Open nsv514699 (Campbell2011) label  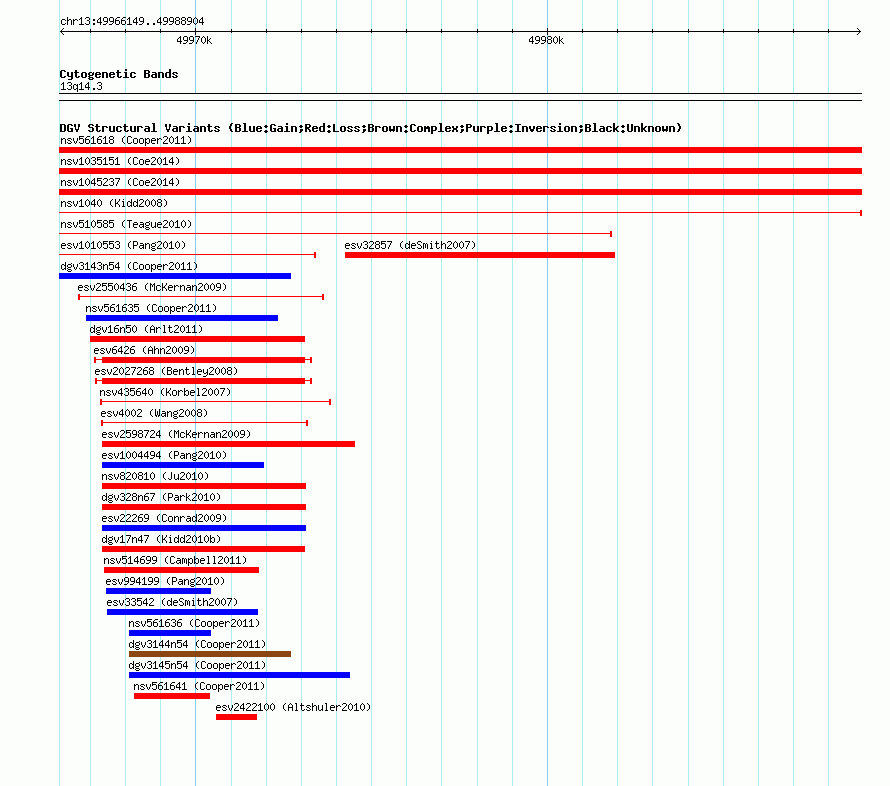pos(175,560)
